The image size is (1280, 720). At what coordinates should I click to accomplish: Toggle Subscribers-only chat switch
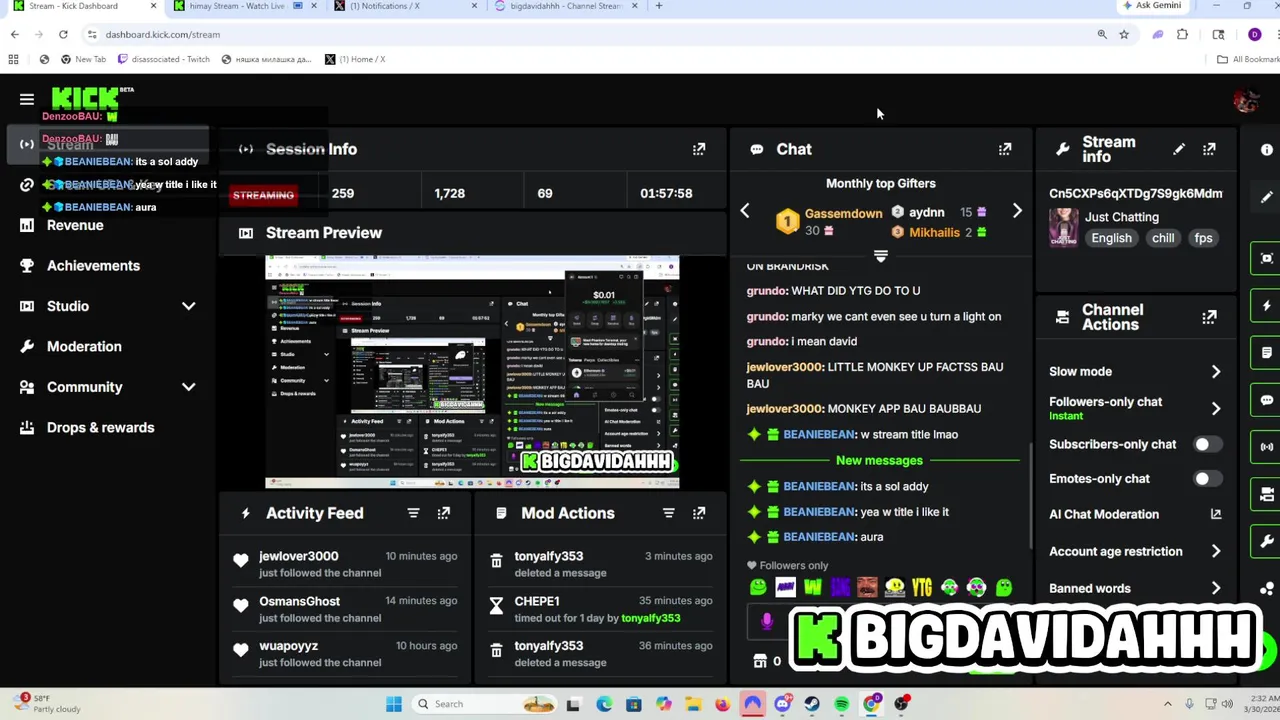tap(1207, 444)
